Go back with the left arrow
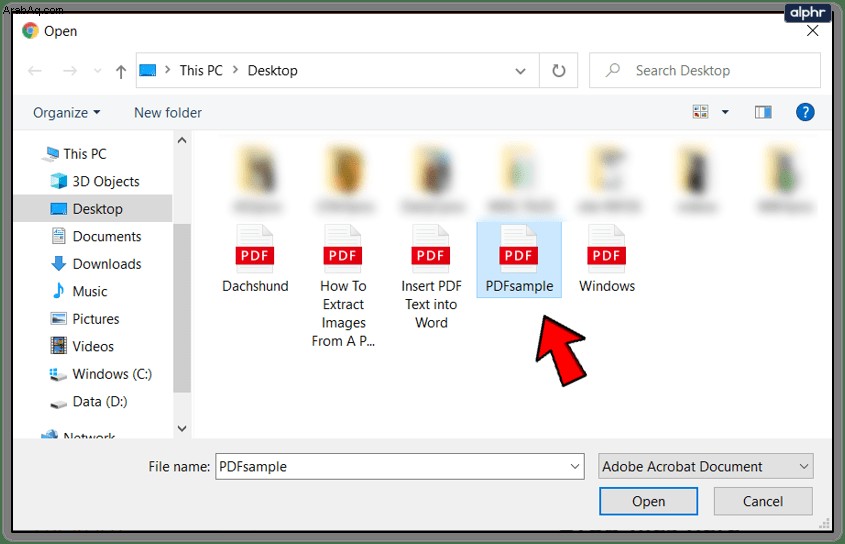The width and height of the screenshot is (845, 544). pos(35,71)
